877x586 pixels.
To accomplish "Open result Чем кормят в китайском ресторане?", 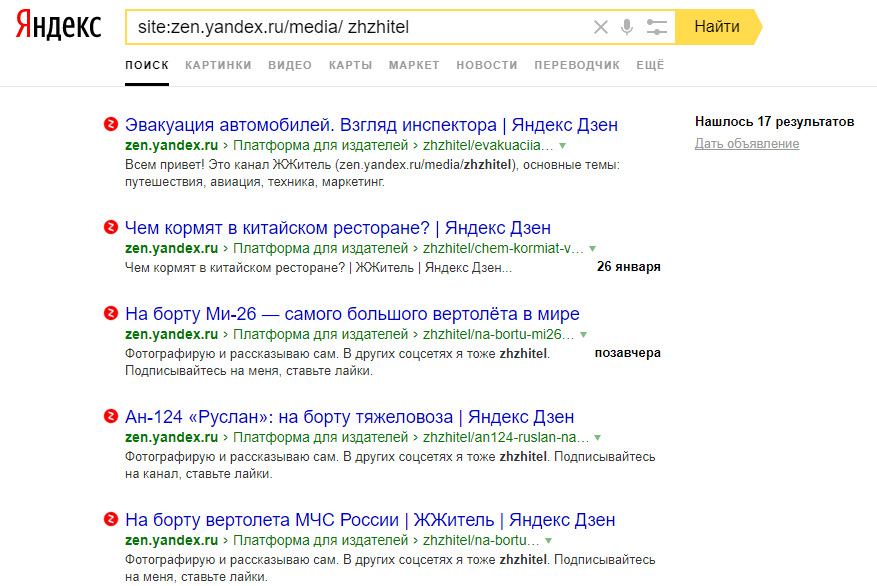I will (x=338, y=228).
